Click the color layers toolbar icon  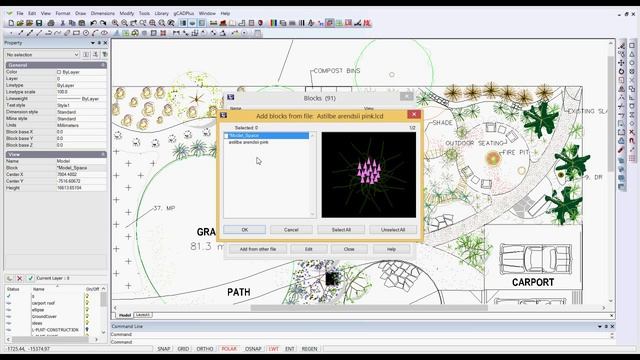point(273,23)
